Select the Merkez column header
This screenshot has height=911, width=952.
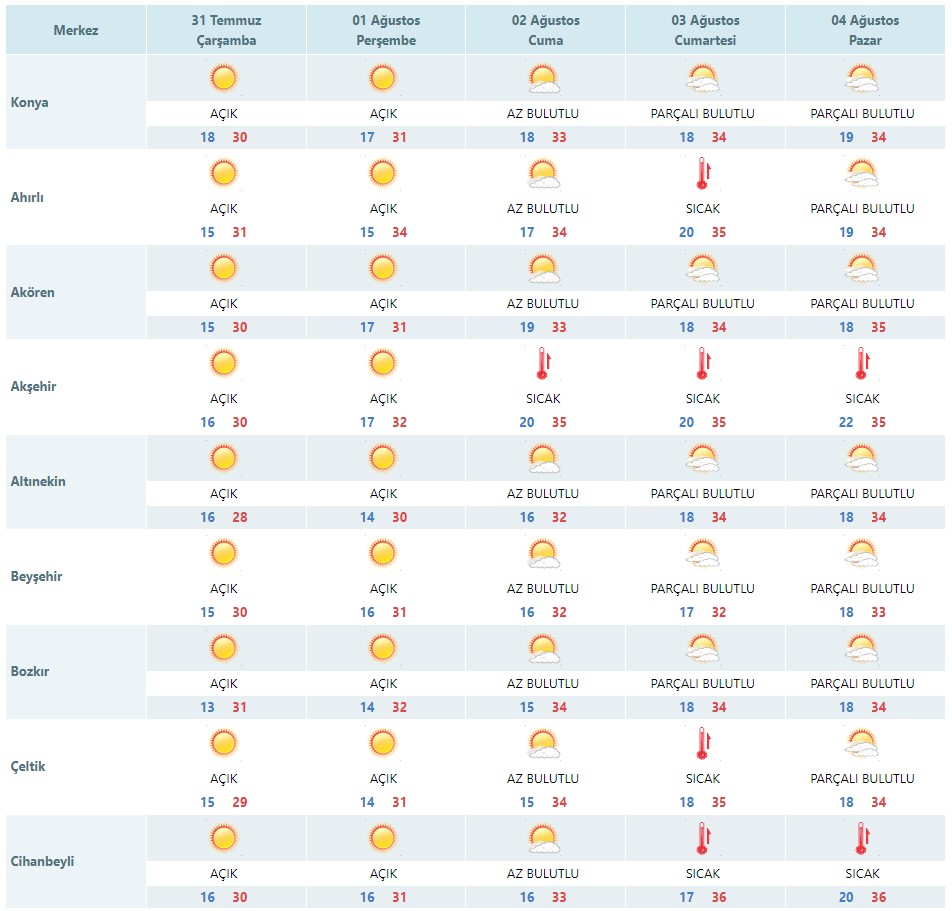[x=76, y=30]
